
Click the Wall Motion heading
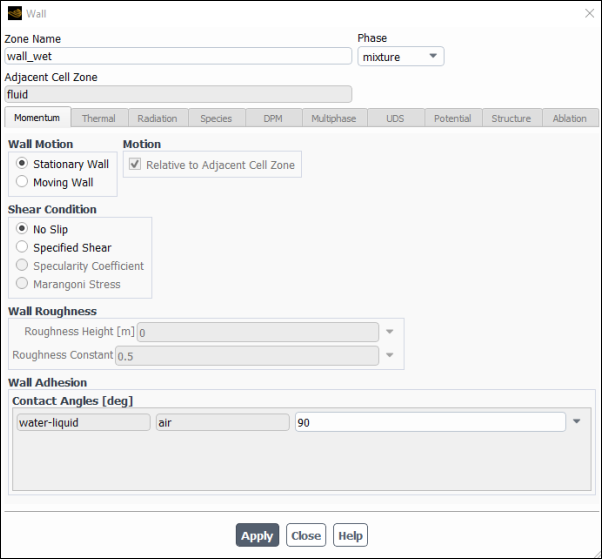click(41, 144)
